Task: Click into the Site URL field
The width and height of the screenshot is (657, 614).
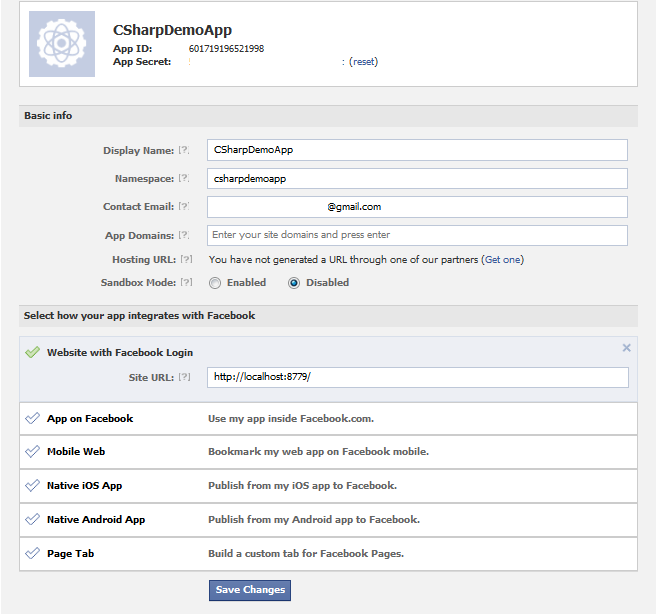Action: tap(418, 377)
